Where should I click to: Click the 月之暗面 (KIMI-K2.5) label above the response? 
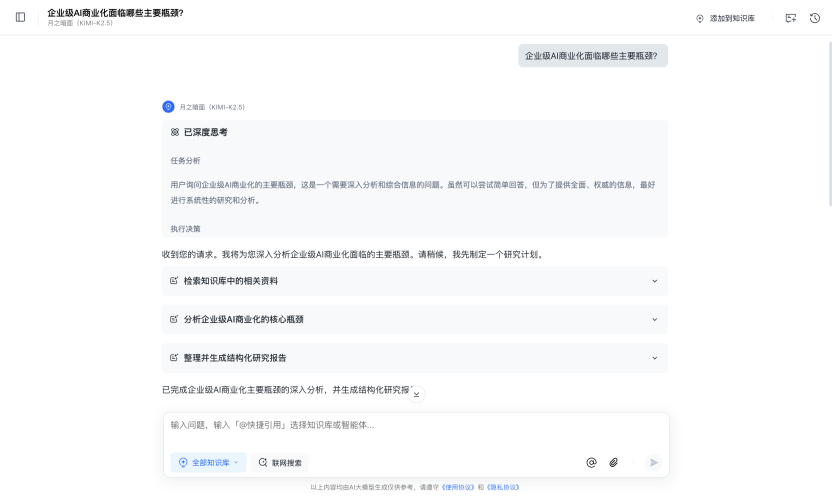[212, 107]
